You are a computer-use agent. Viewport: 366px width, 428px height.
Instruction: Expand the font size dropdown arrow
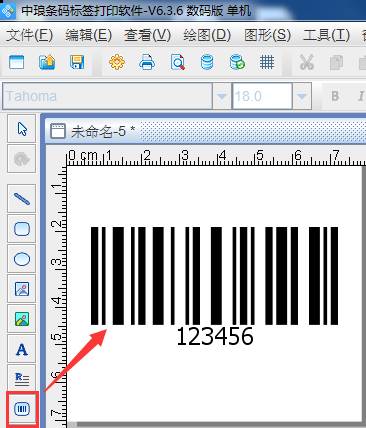(302, 96)
